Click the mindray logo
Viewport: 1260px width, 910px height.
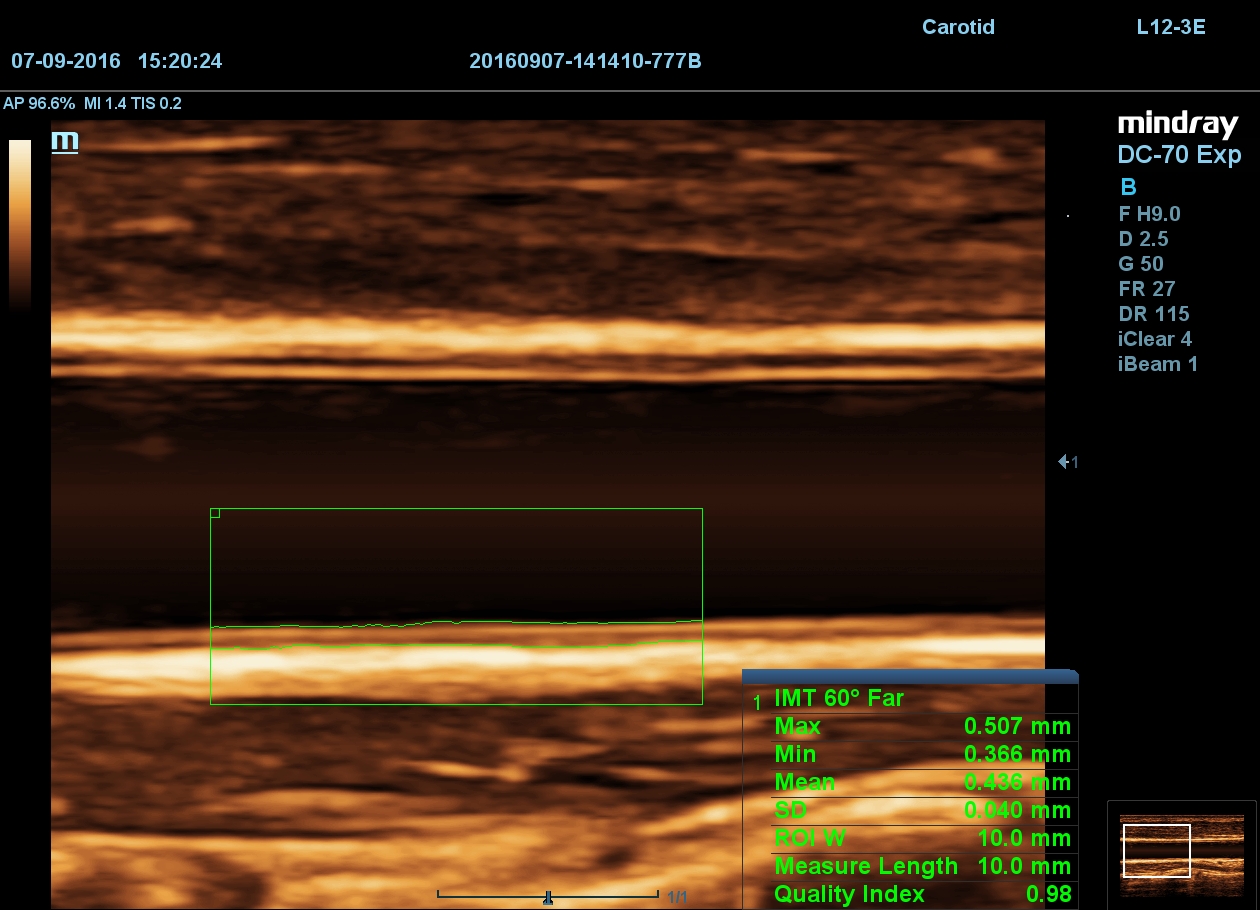pyautogui.click(x=1177, y=125)
